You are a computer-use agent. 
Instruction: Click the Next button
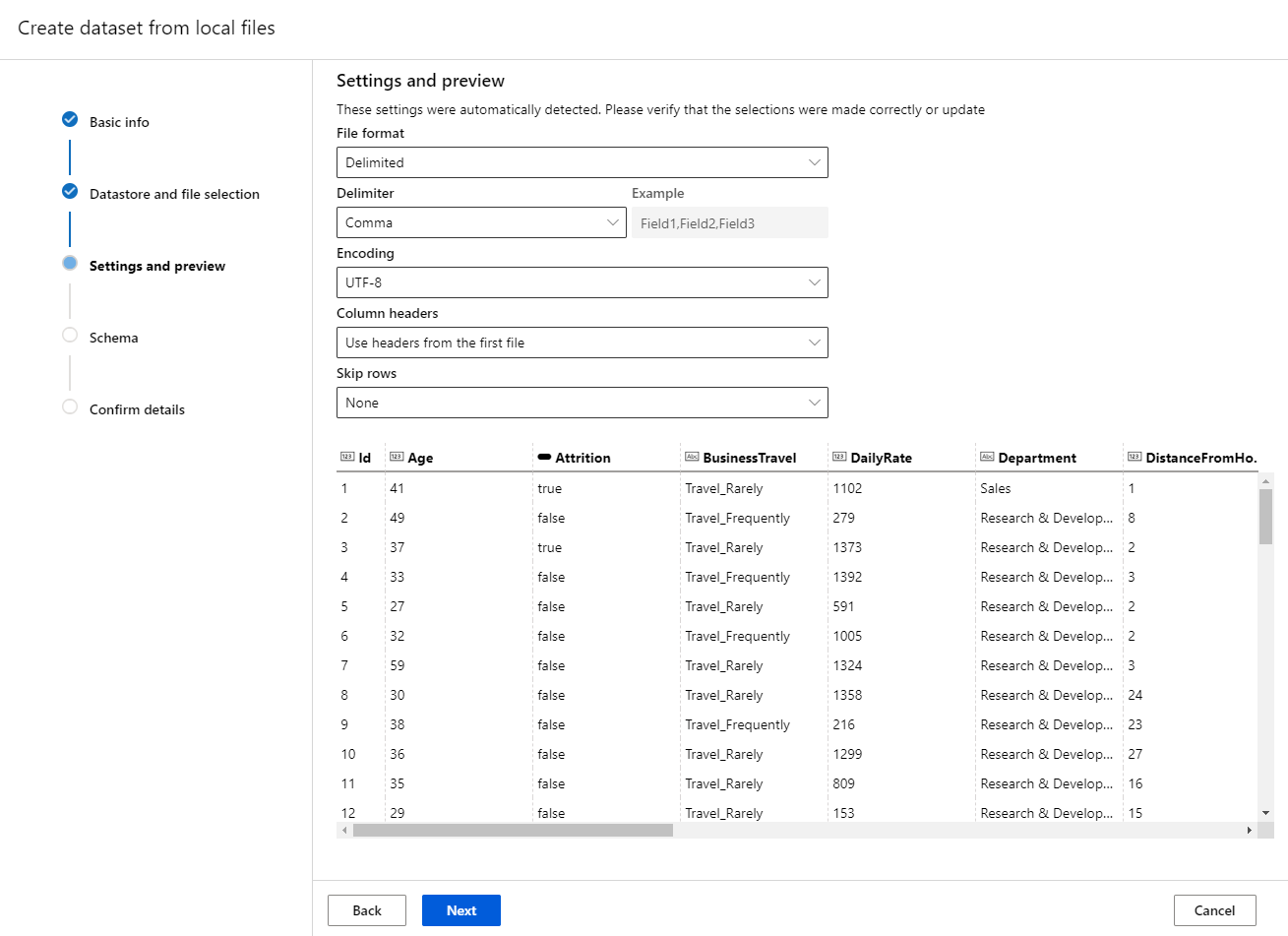tap(461, 910)
